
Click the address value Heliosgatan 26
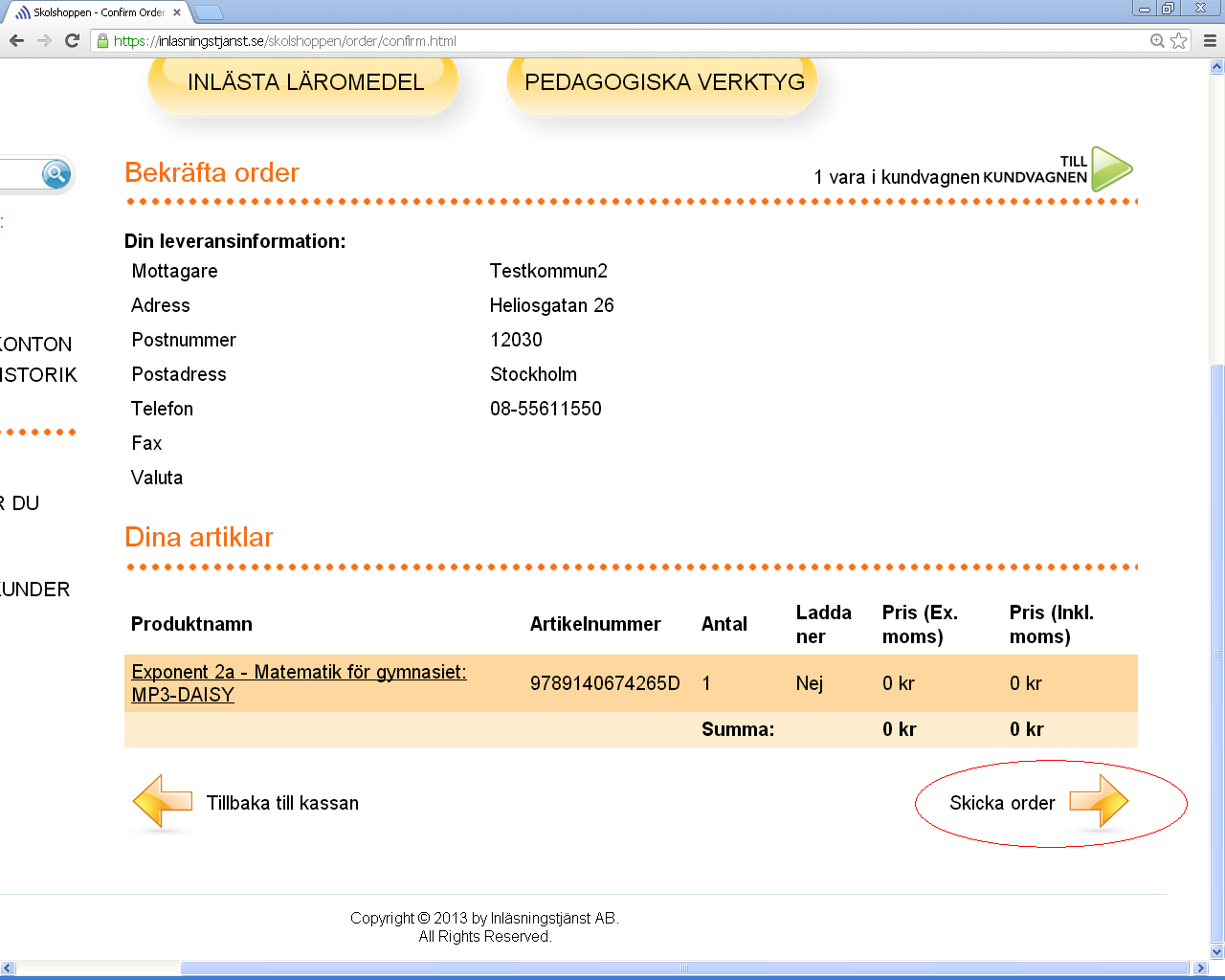(x=551, y=305)
